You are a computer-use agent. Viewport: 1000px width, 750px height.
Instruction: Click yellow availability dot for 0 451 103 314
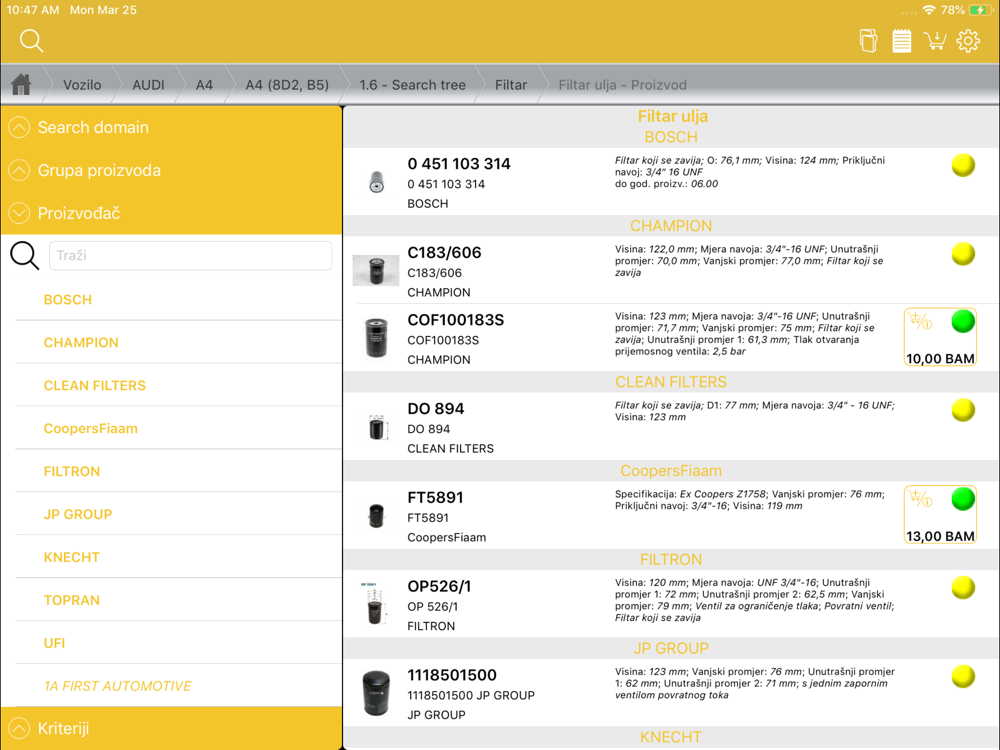click(963, 165)
